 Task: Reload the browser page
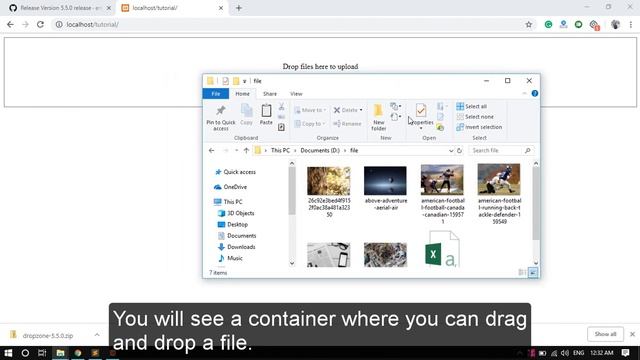40,24
